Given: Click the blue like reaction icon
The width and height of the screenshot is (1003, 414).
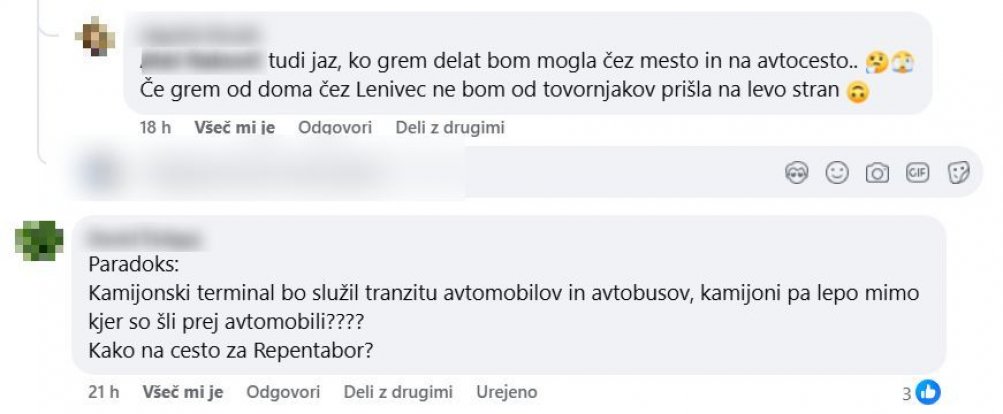Looking at the screenshot, I should (929, 393).
